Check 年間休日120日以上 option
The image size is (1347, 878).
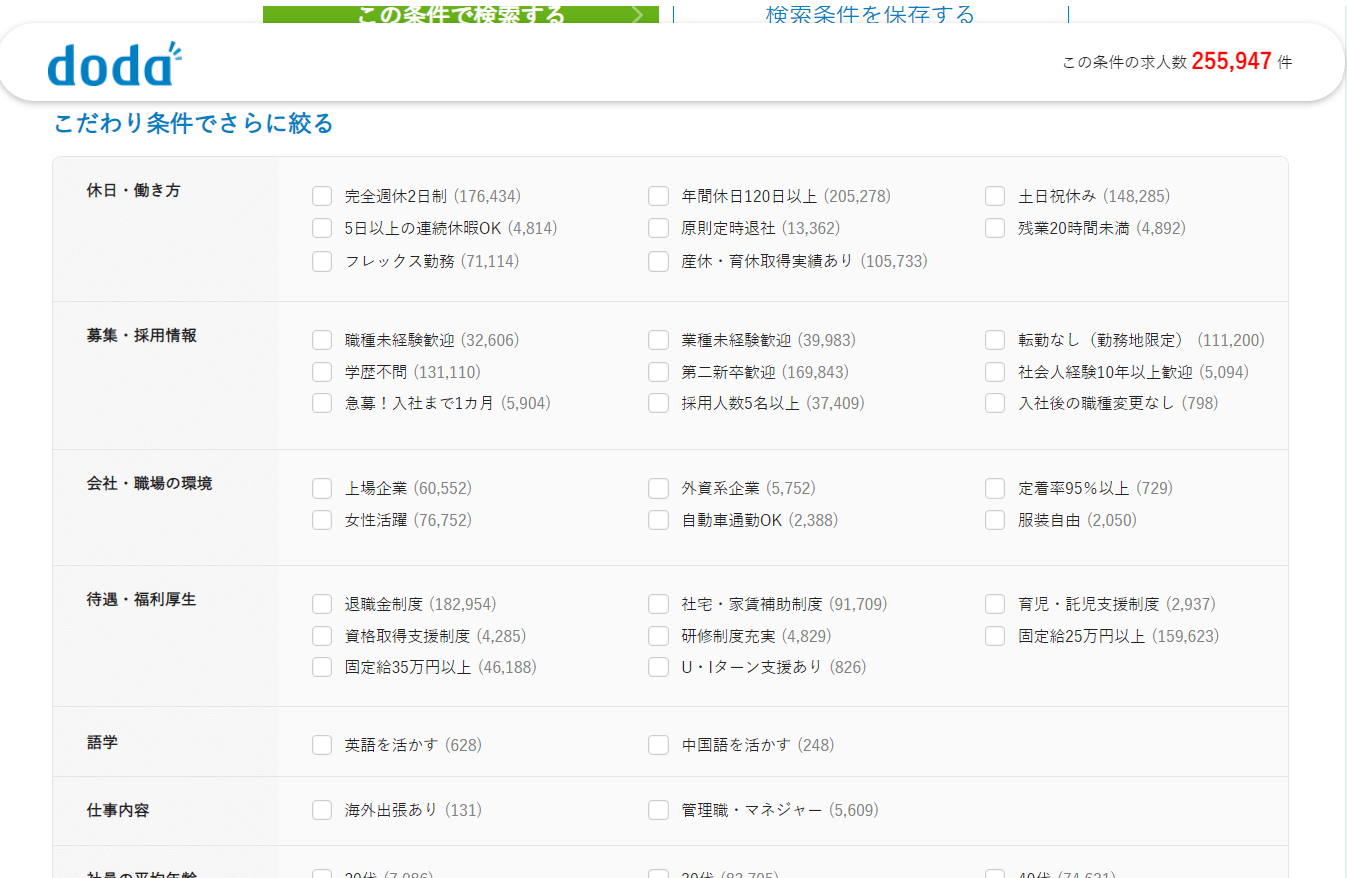click(x=658, y=196)
